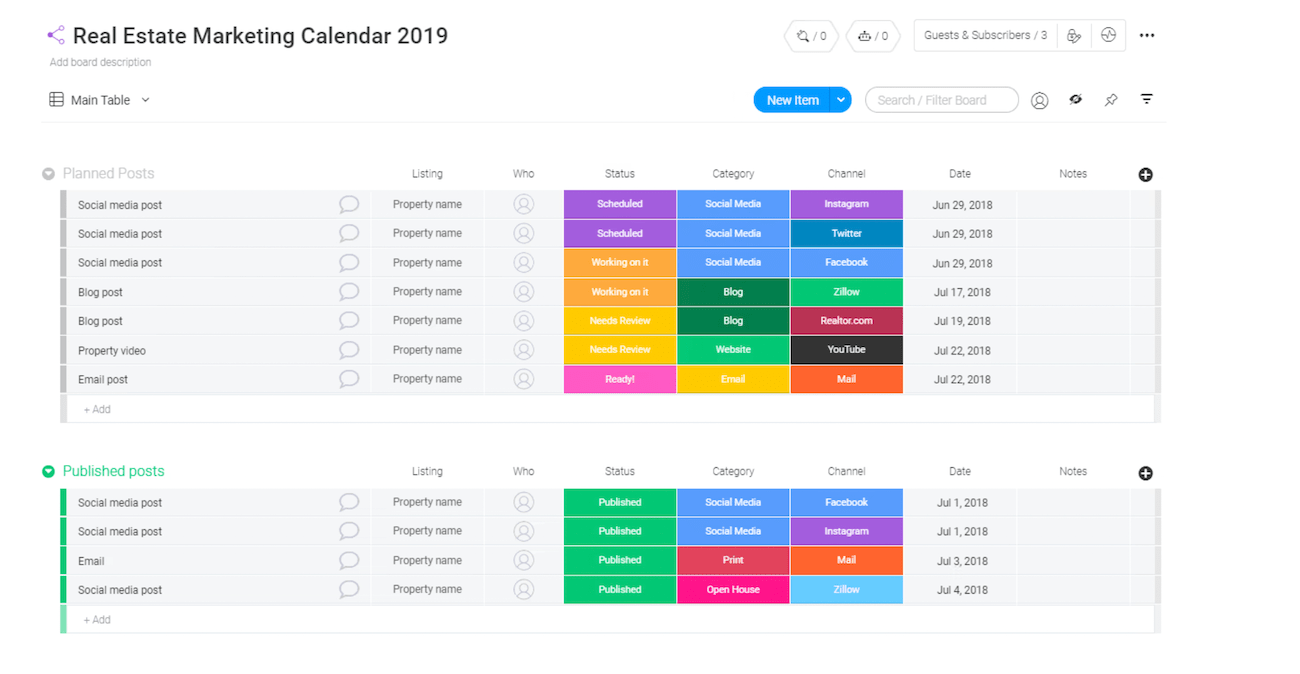This screenshot has height=674, width=1300.
Task: Focus the Search / Filter Board field
Action: tap(942, 100)
